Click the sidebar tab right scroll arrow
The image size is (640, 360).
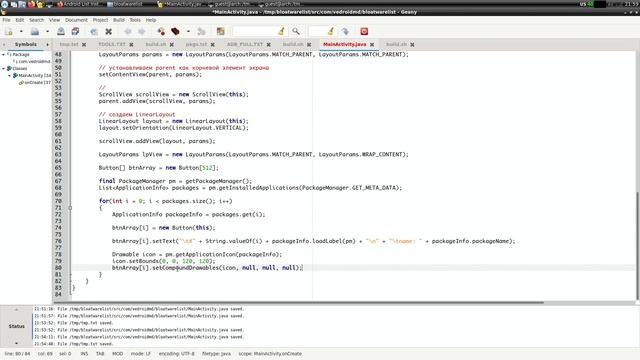pyautogui.click(x=47, y=44)
